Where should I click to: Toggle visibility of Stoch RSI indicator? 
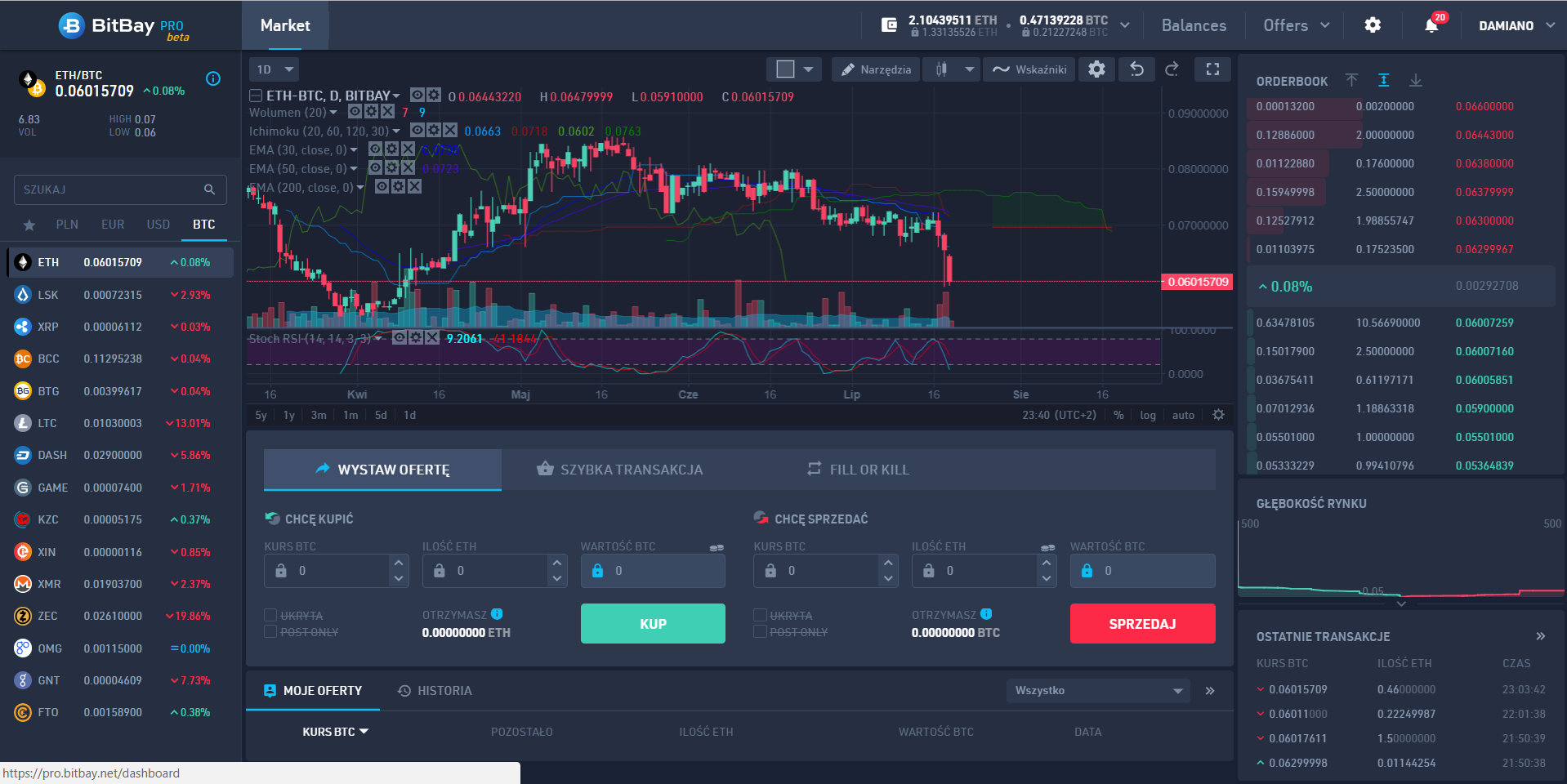pyautogui.click(x=400, y=338)
